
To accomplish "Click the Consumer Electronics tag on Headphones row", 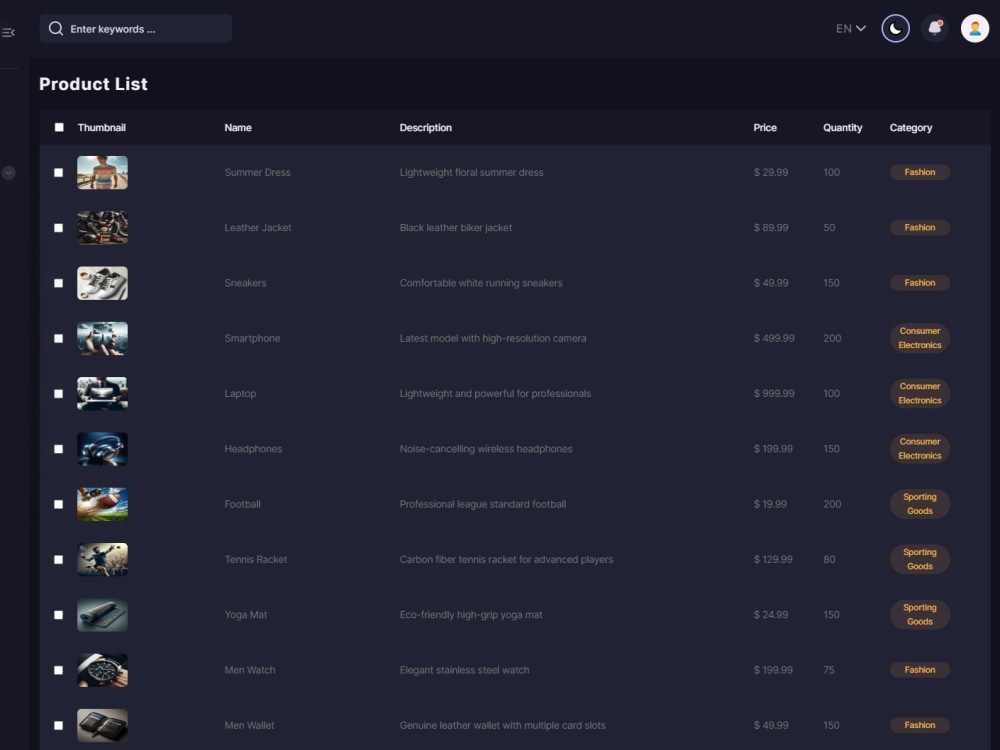I will pos(920,448).
